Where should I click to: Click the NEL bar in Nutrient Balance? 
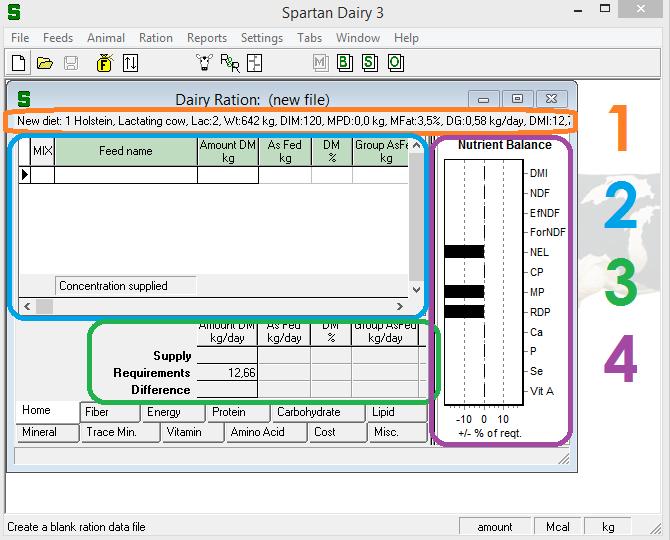coord(464,252)
